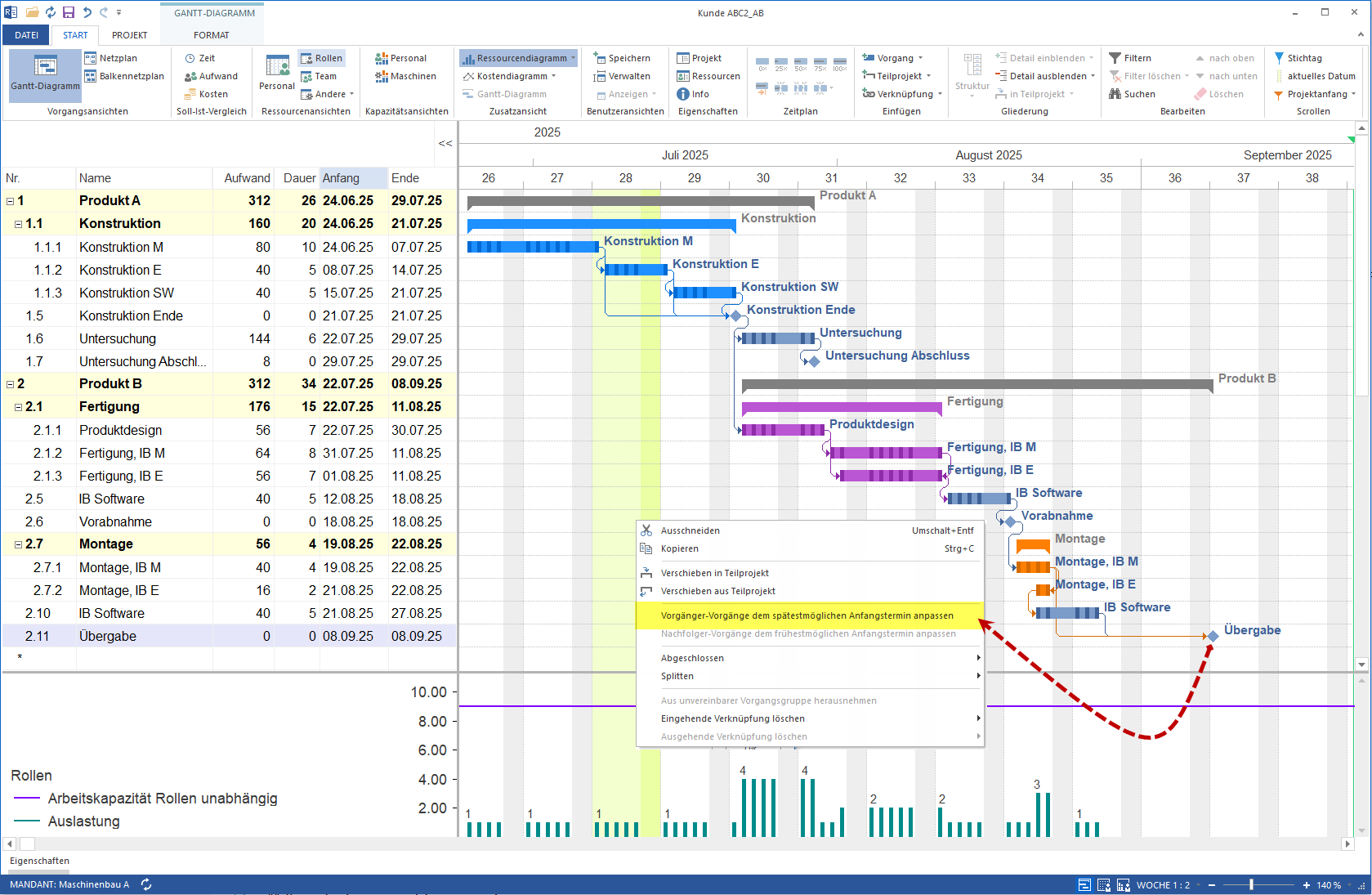Switch to Netzplan view
This screenshot has height=895, width=1372.
(111, 58)
